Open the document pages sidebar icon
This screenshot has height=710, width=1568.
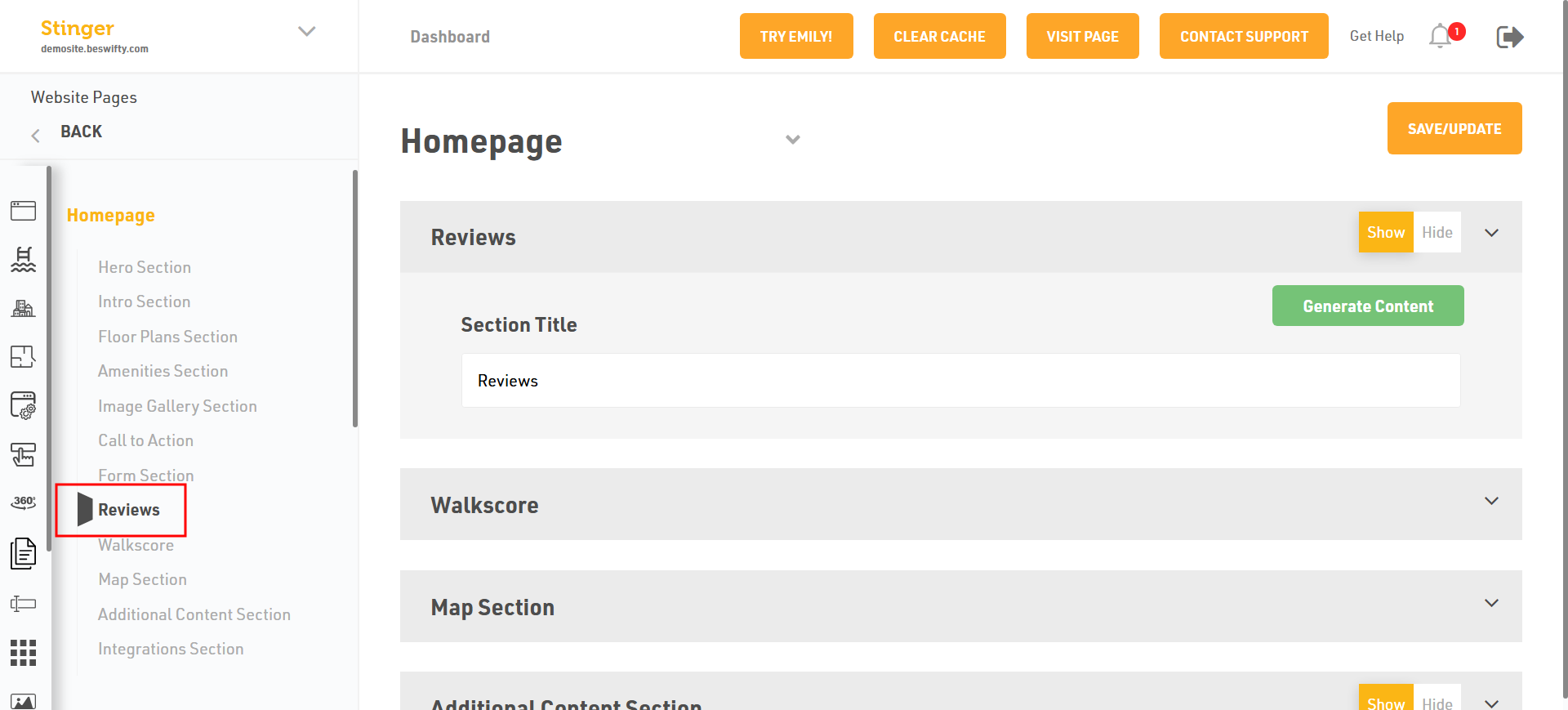pos(23,554)
